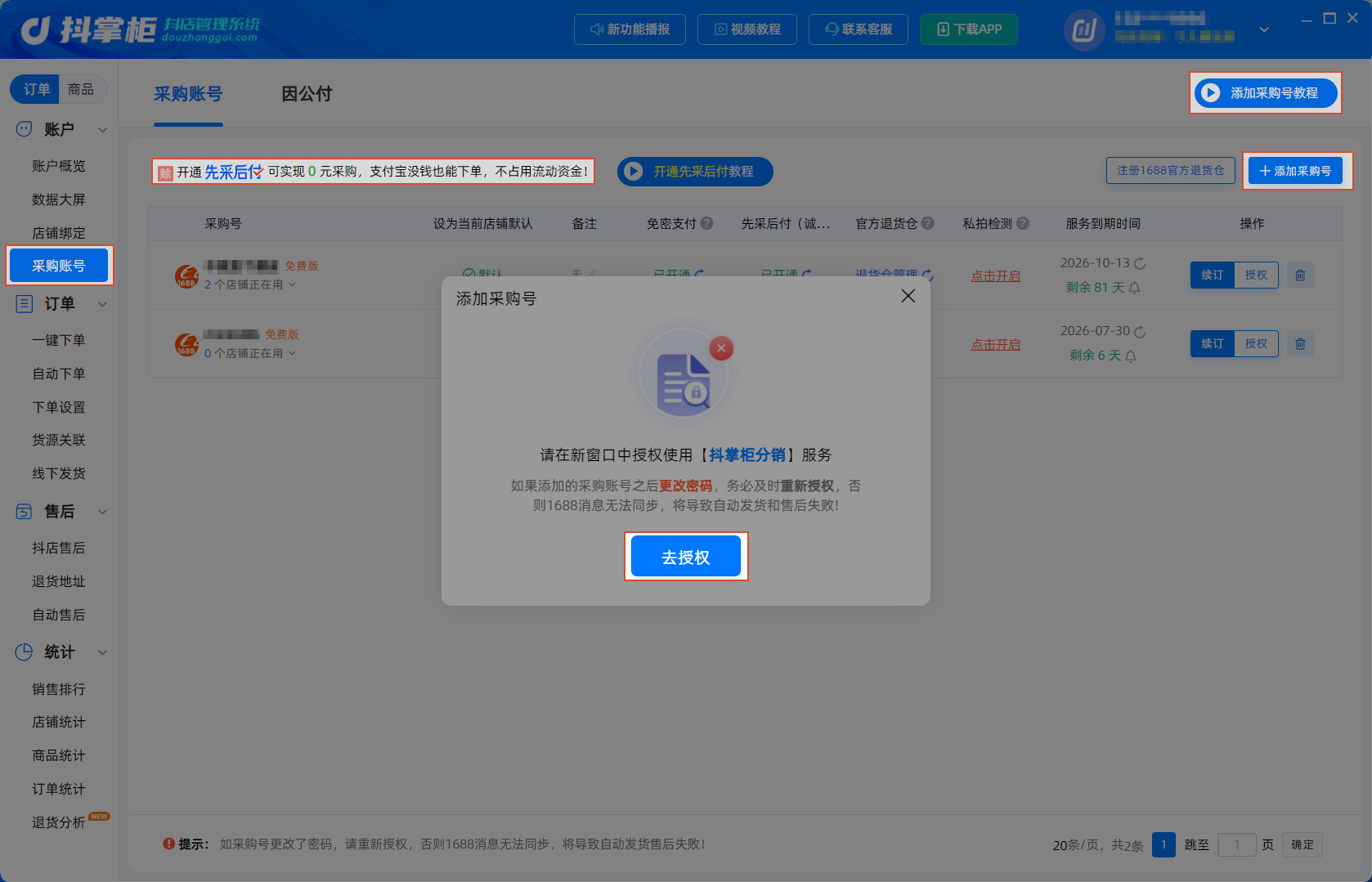Click 续订 for the 2026-07-30 account
The image size is (1372, 882).
point(1213,343)
